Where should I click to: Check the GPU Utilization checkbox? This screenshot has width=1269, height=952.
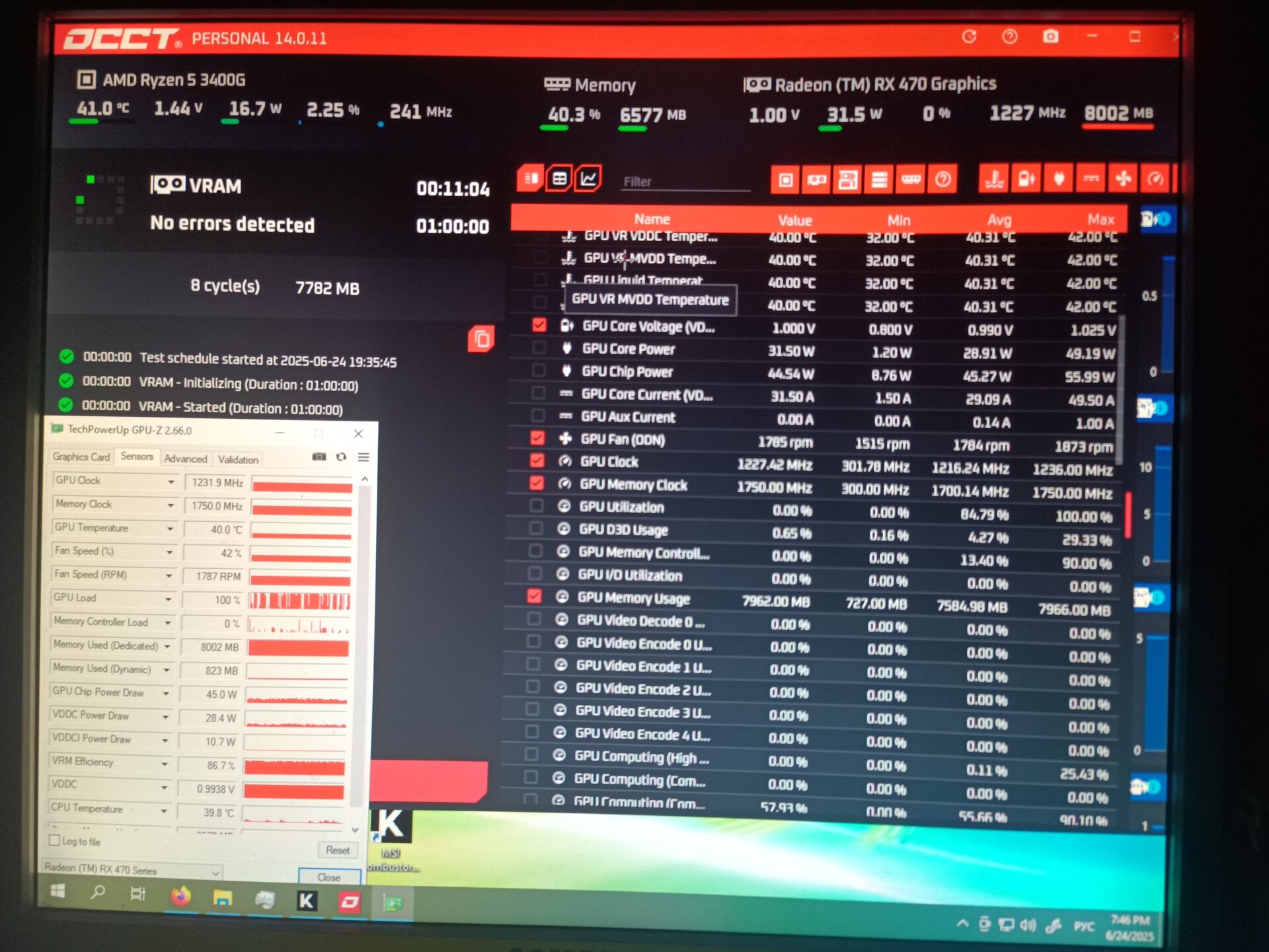[536, 506]
